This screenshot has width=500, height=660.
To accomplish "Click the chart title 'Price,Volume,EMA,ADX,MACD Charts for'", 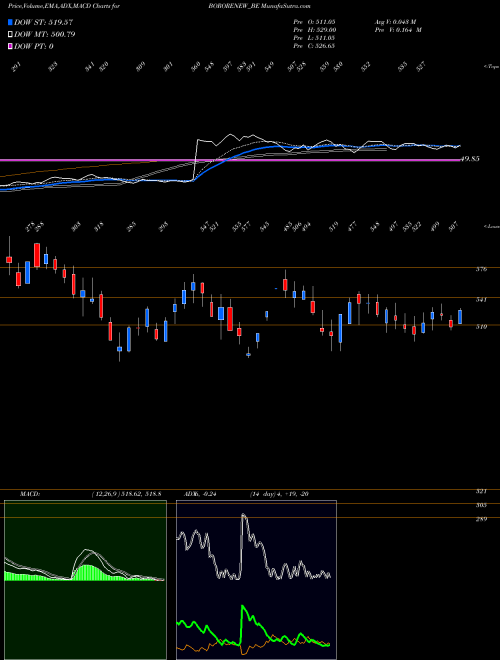I will pos(64,7).
